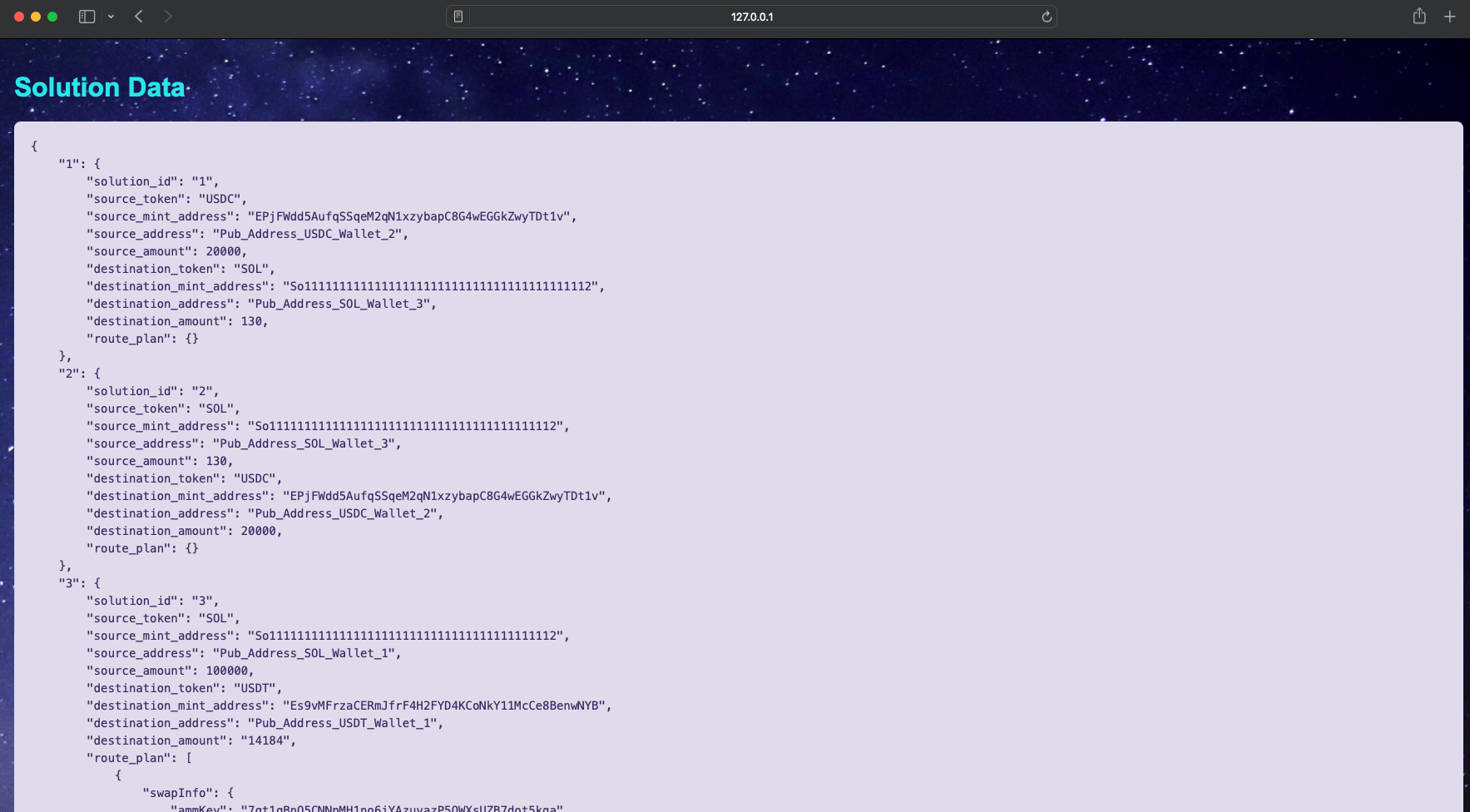1470x812 pixels.
Task: Enter full screen with green button
Action: [52, 17]
